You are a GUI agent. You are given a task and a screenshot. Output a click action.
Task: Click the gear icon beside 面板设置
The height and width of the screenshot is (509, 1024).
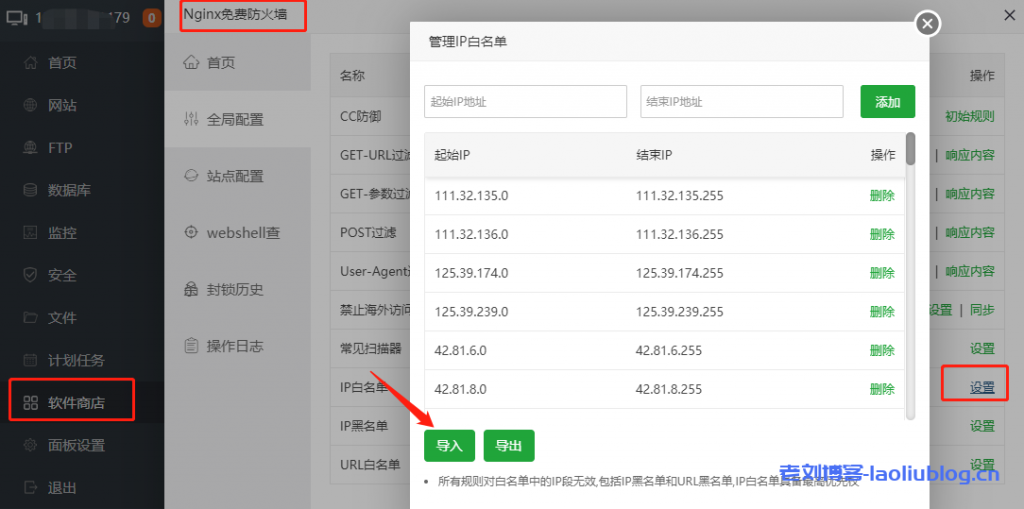30,446
